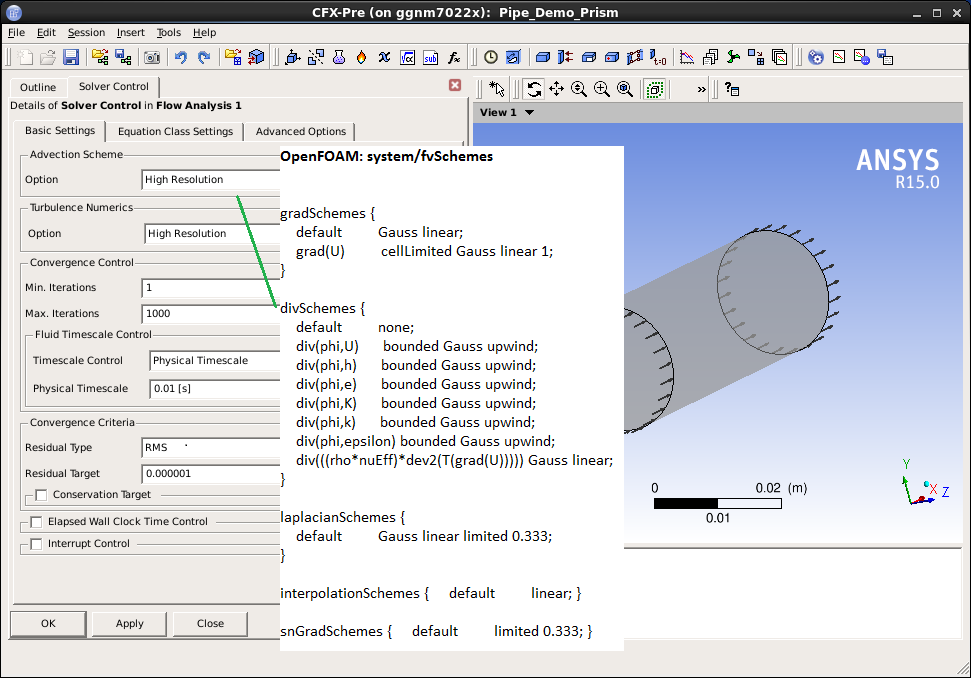
Task: Close the Solver Control details panel
Action: (455, 85)
